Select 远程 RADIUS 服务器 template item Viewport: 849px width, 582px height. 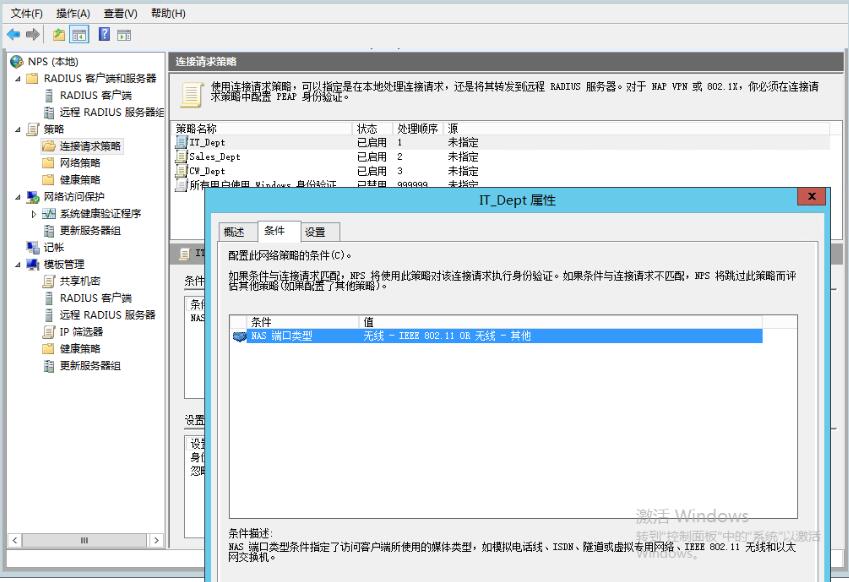[x=107, y=315]
